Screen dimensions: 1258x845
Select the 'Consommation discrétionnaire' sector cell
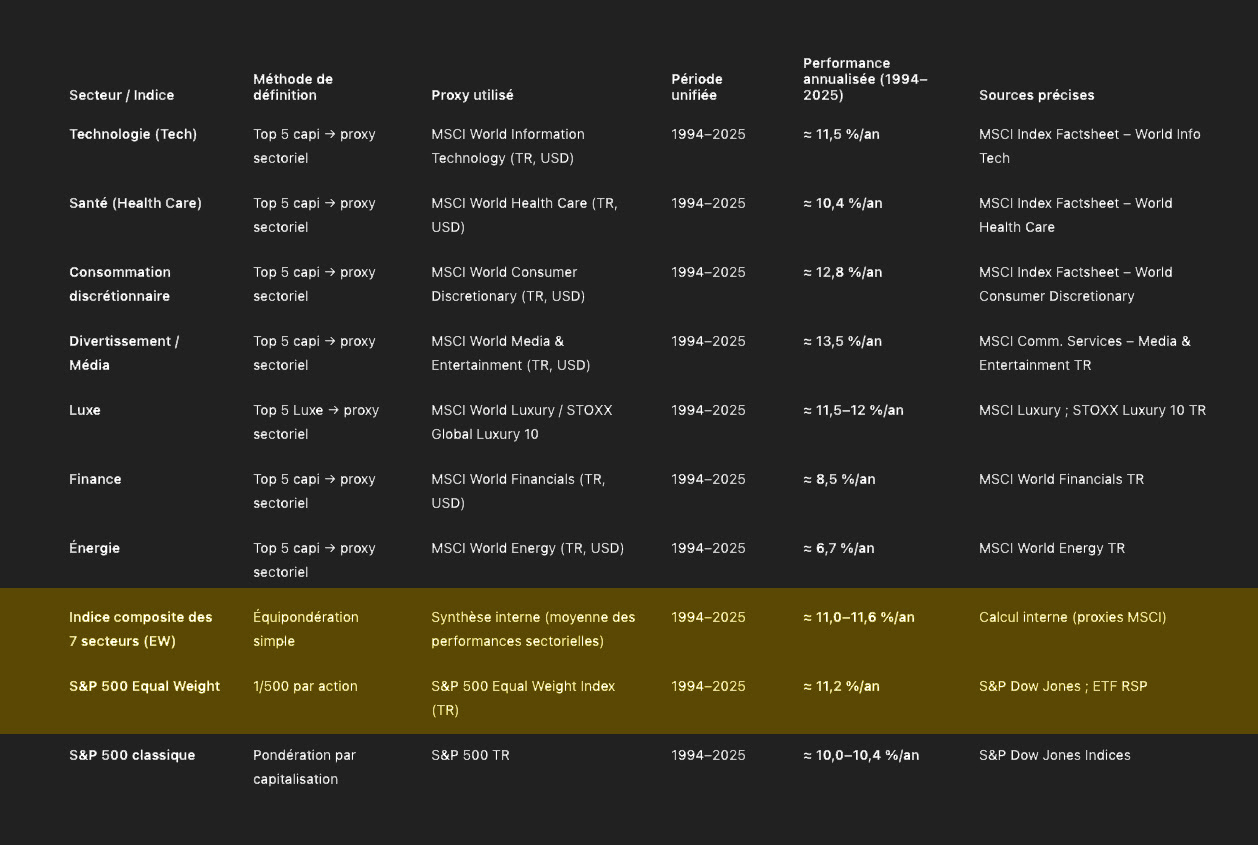pyautogui.click(x=120, y=284)
